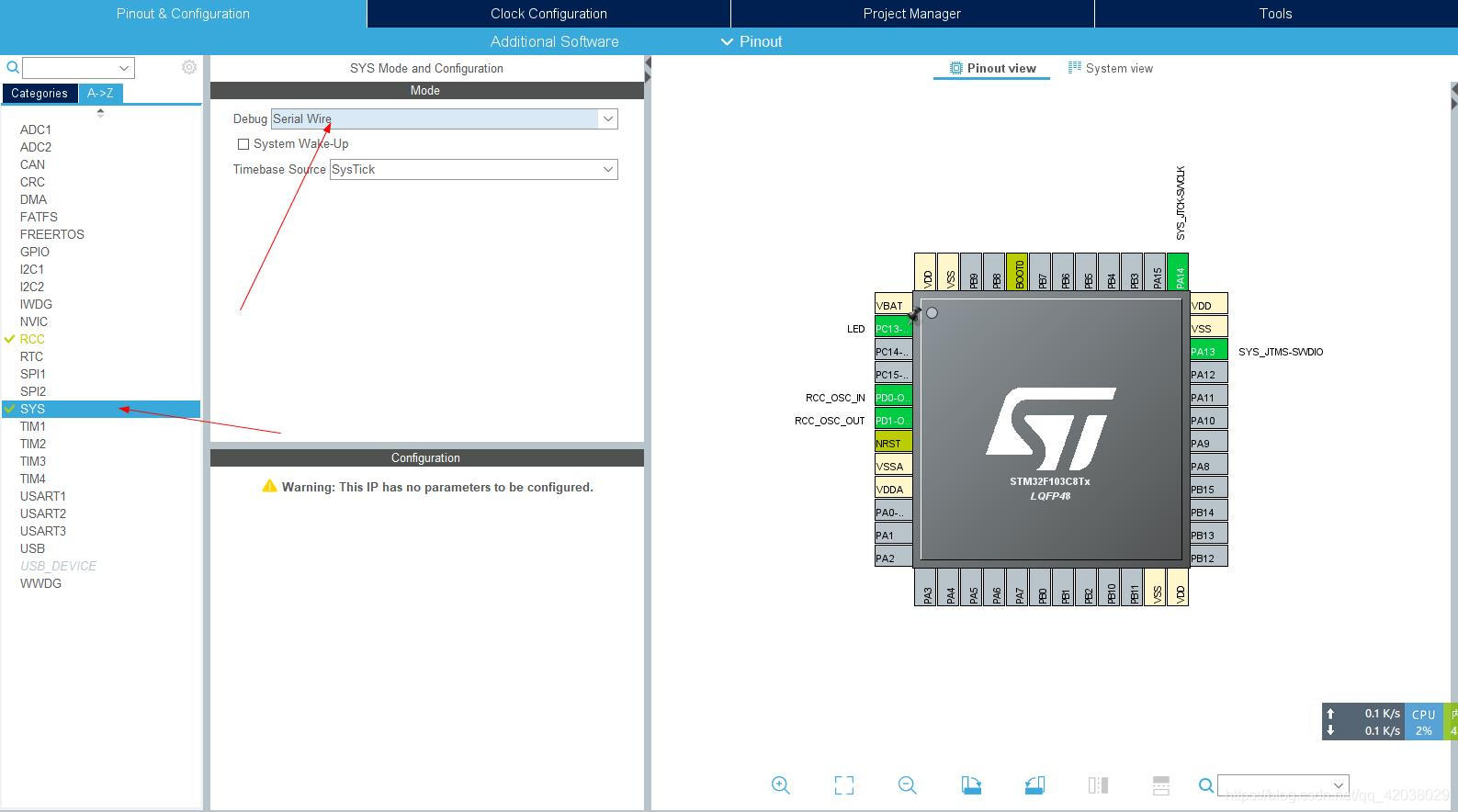Image resolution: width=1458 pixels, height=812 pixels.
Task: Select ADC1 in the peripheral list
Action: tap(36, 130)
